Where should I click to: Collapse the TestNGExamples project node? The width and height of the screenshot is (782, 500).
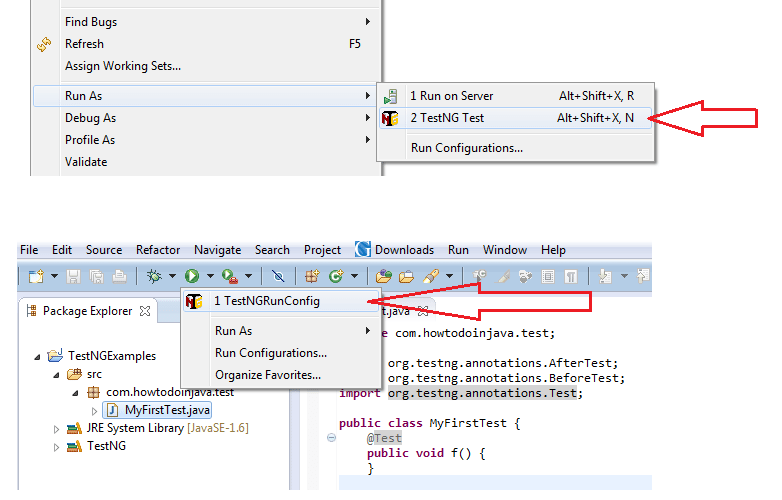pyautogui.click(x=37, y=357)
